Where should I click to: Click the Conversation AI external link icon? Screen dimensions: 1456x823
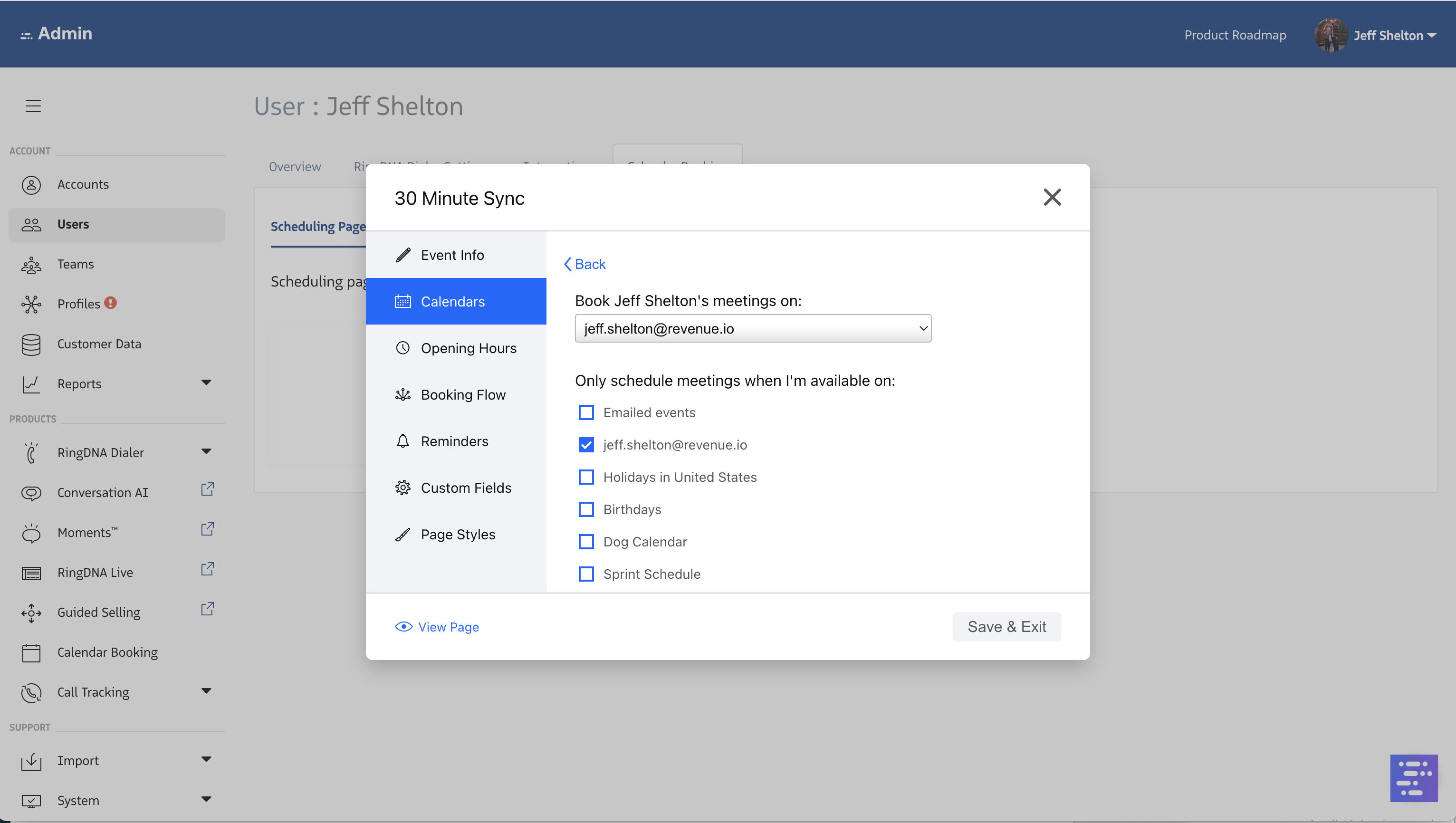pos(208,489)
